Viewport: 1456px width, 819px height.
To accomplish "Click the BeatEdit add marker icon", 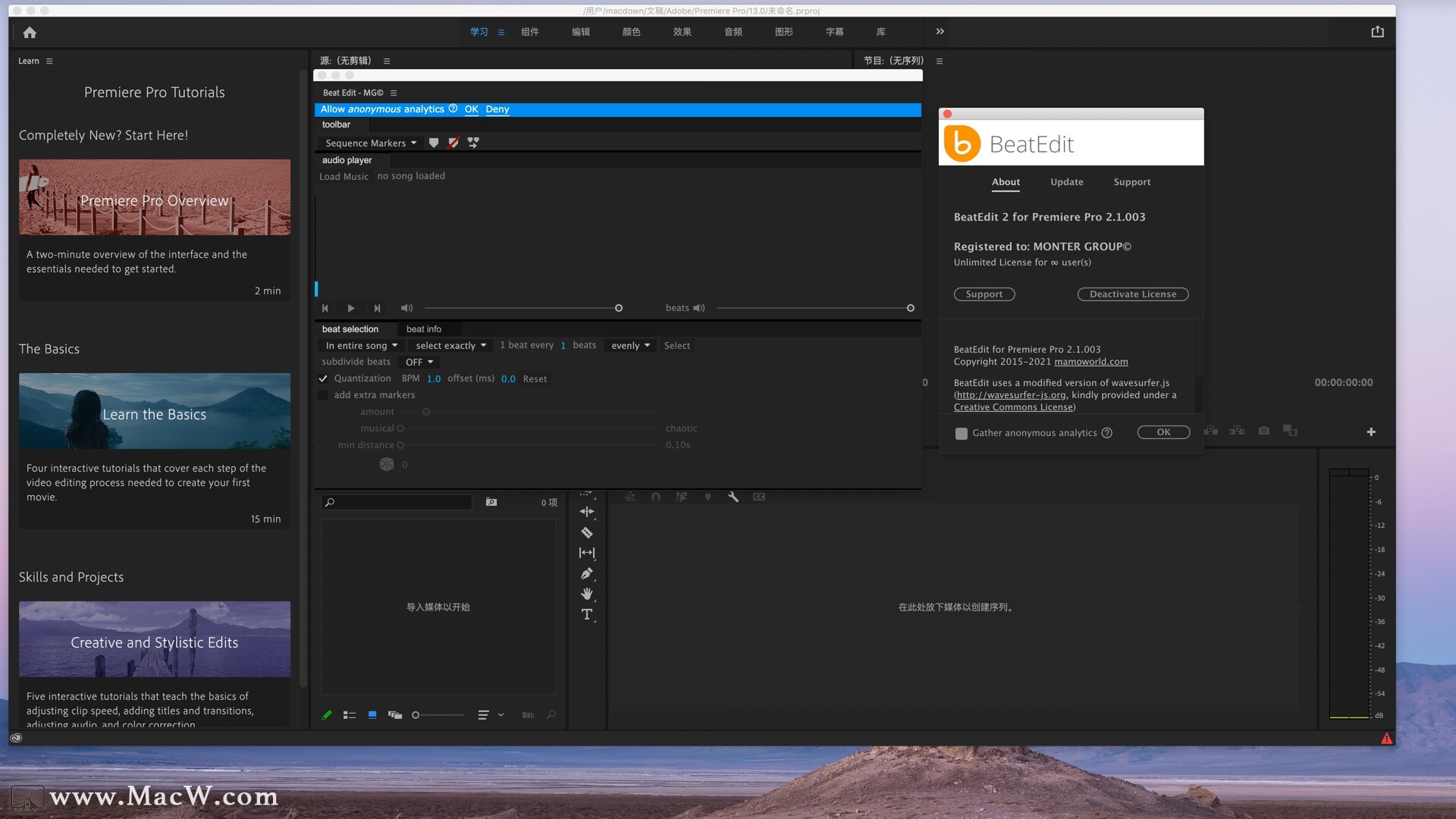I will (x=434, y=143).
